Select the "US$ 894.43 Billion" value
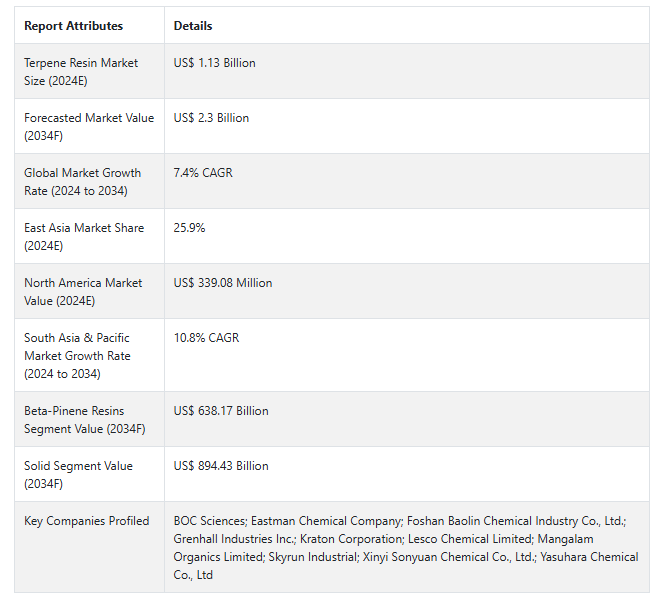Screen dimensions: 656x597 (x=221, y=466)
